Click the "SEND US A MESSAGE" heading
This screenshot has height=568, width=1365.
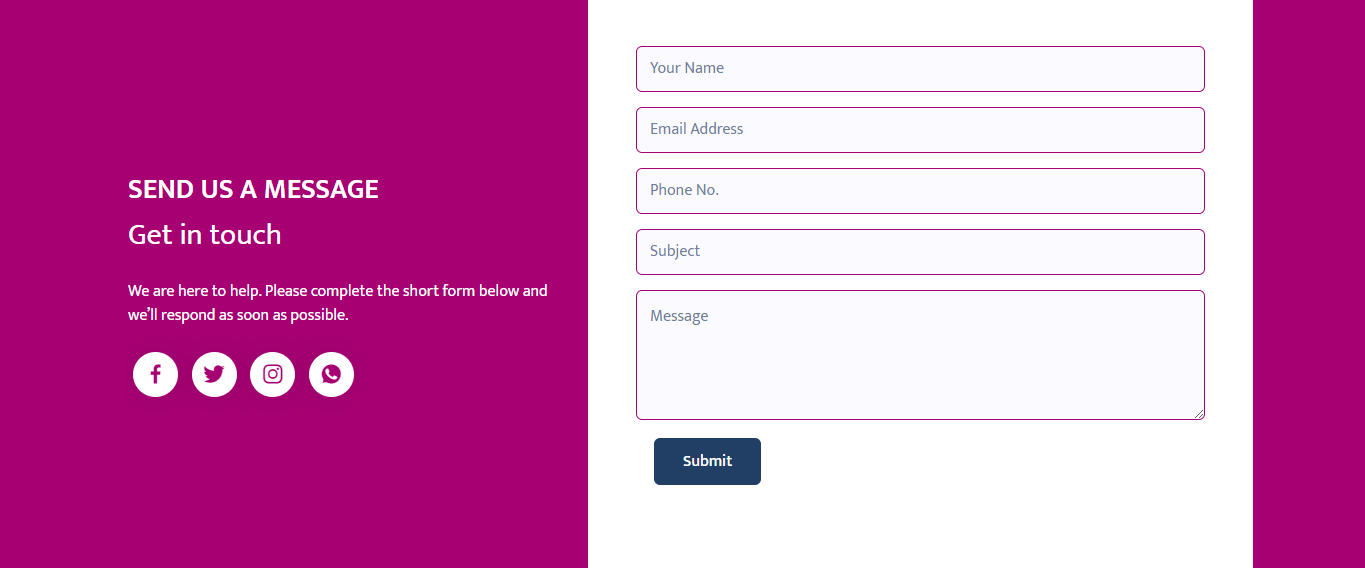click(253, 189)
